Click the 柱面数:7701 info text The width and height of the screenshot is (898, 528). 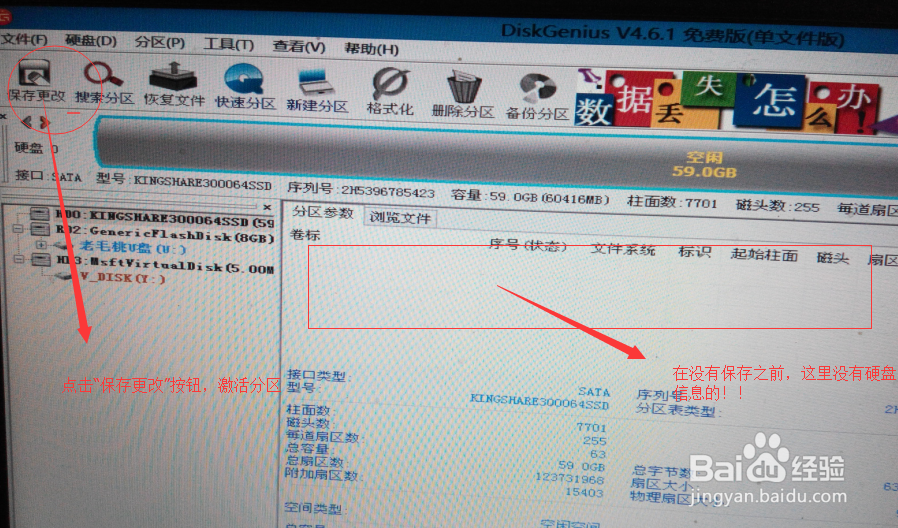click(672, 202)
